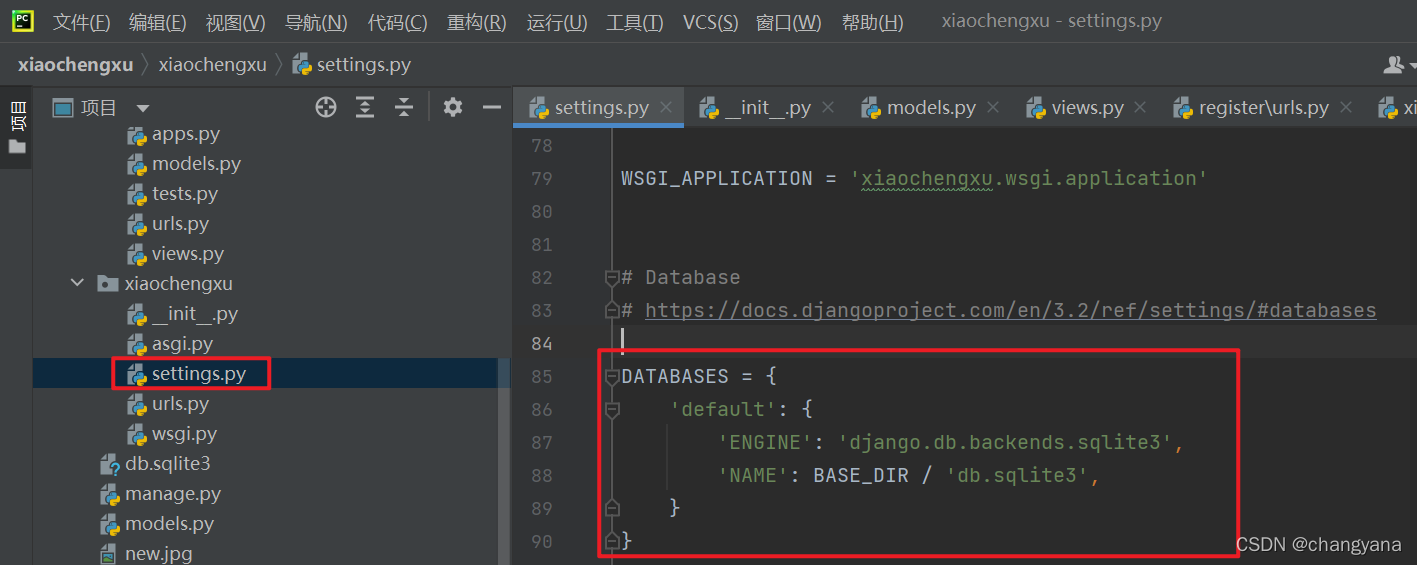Click BASE_DIR on line 88
Screen dimensions: 1417x565
[x=861, y=475]
